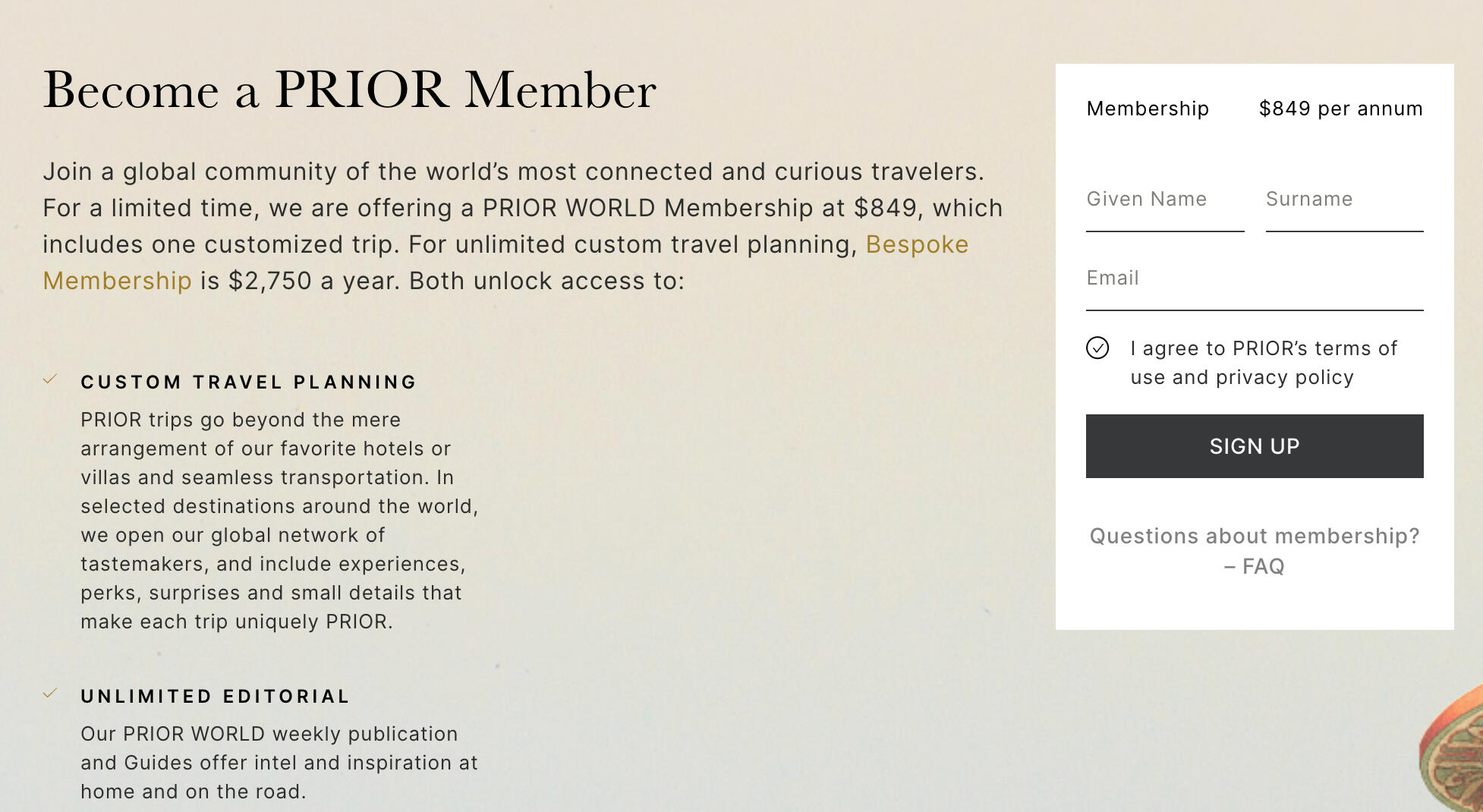
Task: Focus the Surname input field
Action: point(1343,200)
